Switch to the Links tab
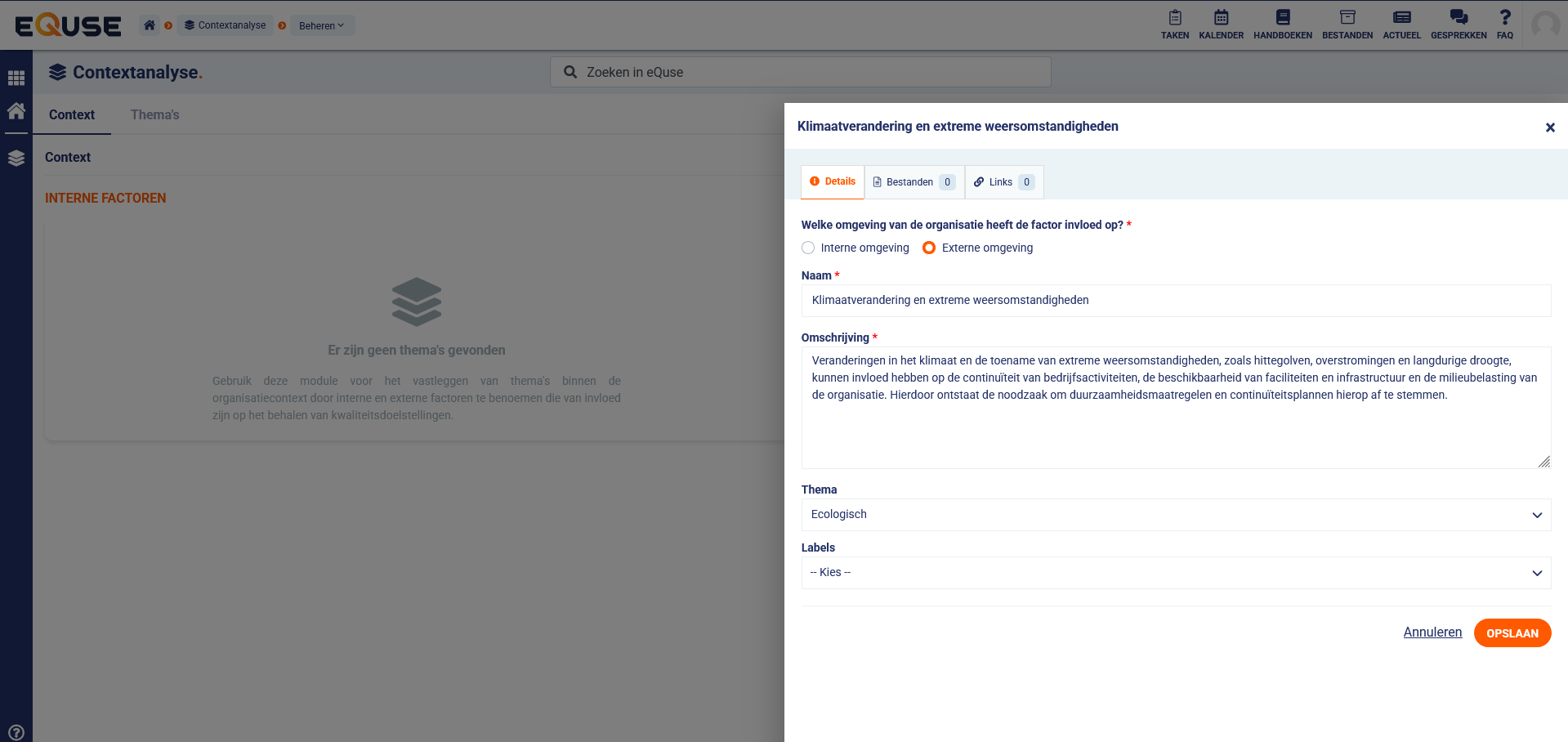This screenshot has width=1568, height=742. 1003,182
